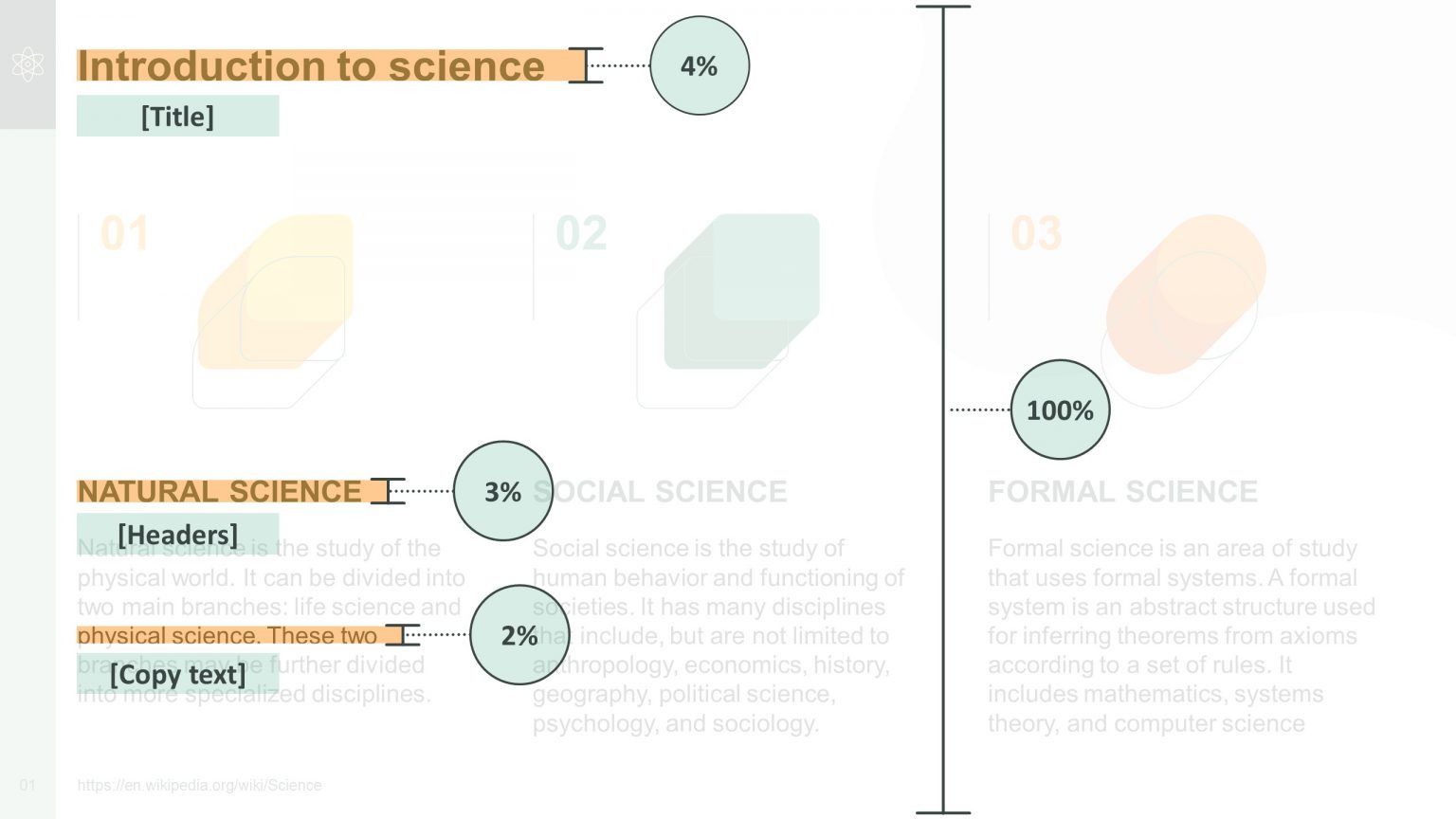Click the [Headers] label box
Viewport: 1456px width, 819px height.
point(178,535)
